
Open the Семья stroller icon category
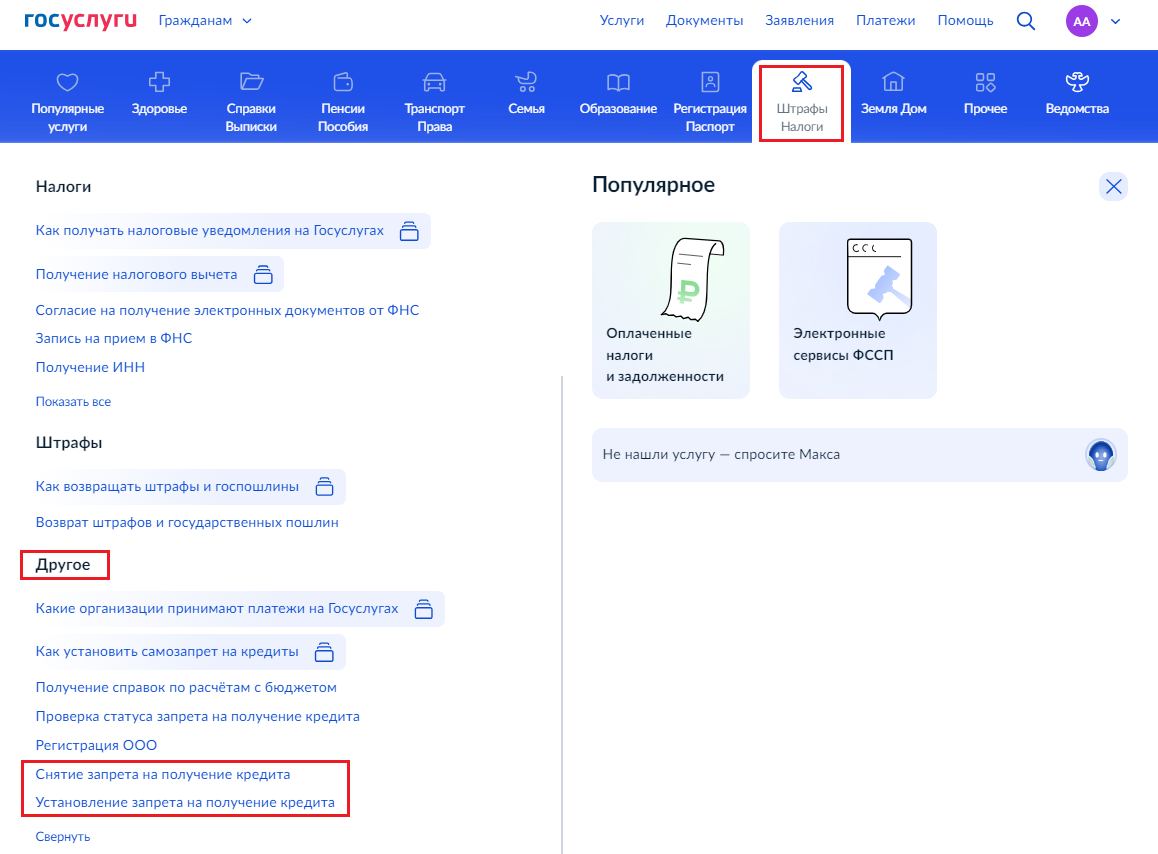coord(527,81)
